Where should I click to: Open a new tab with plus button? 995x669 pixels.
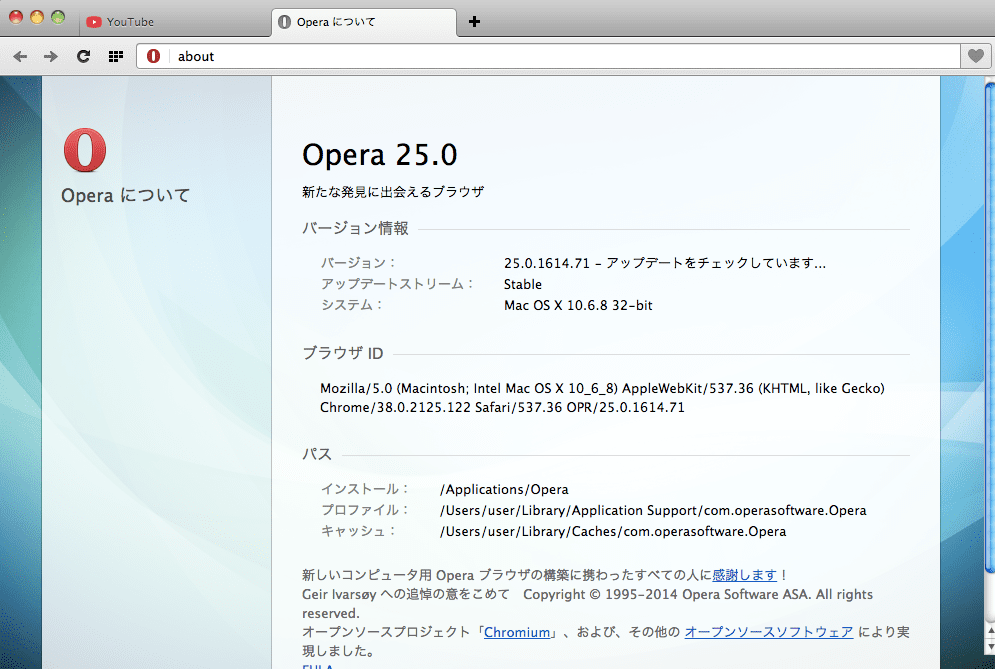pos(474,22)
